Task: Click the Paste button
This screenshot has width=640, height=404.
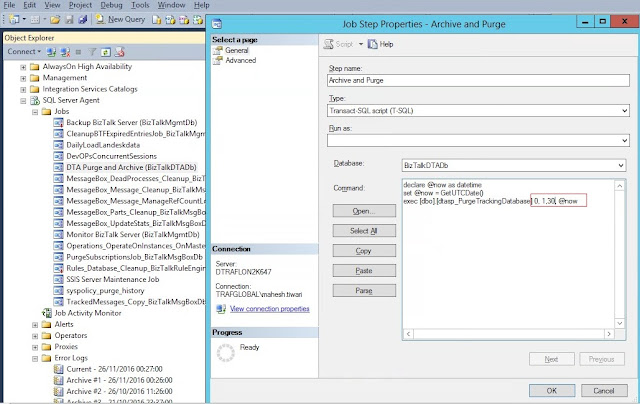Action: (x=364, y=271)
